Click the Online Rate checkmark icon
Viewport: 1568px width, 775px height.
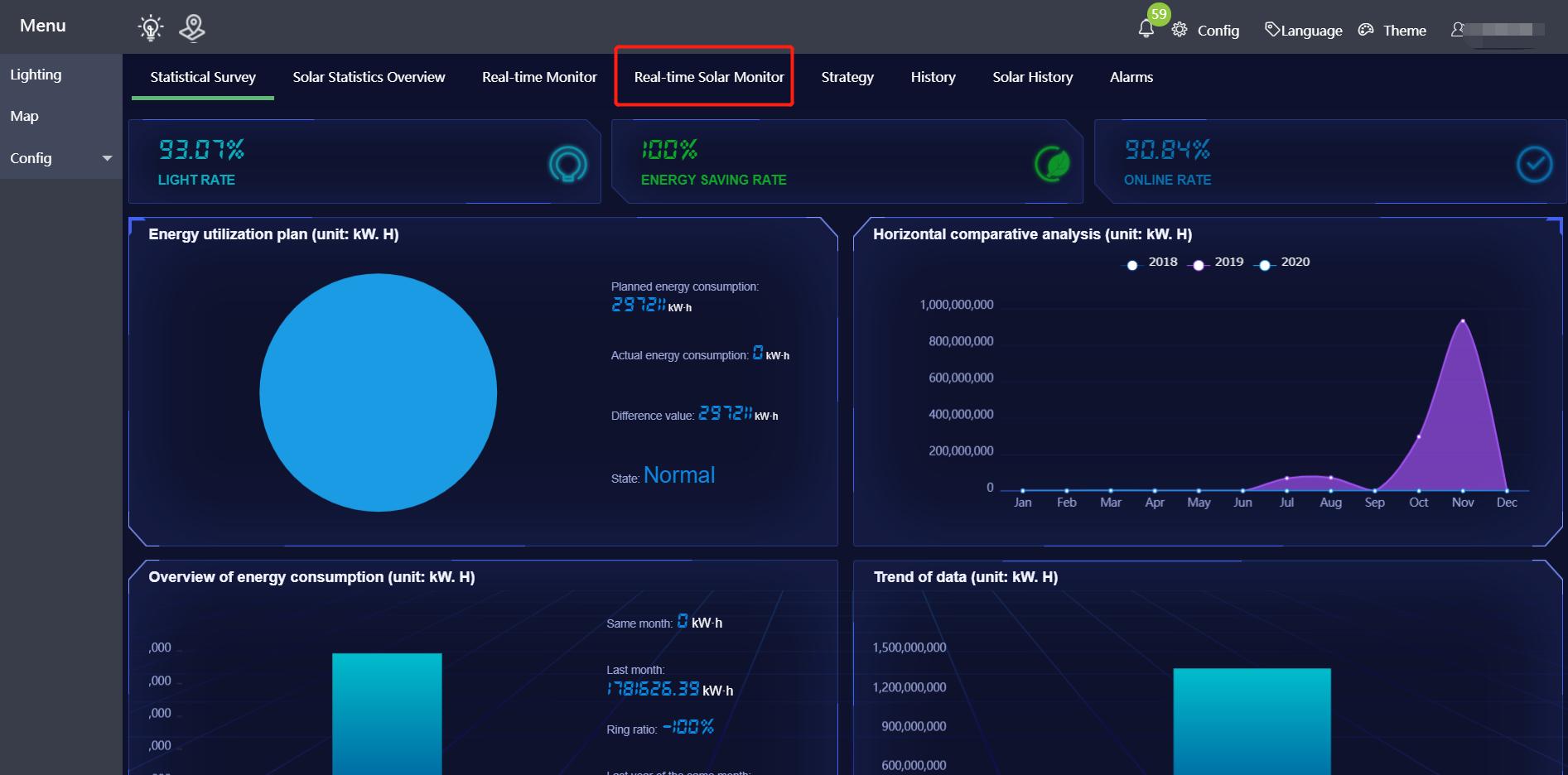pos(1534,164)
